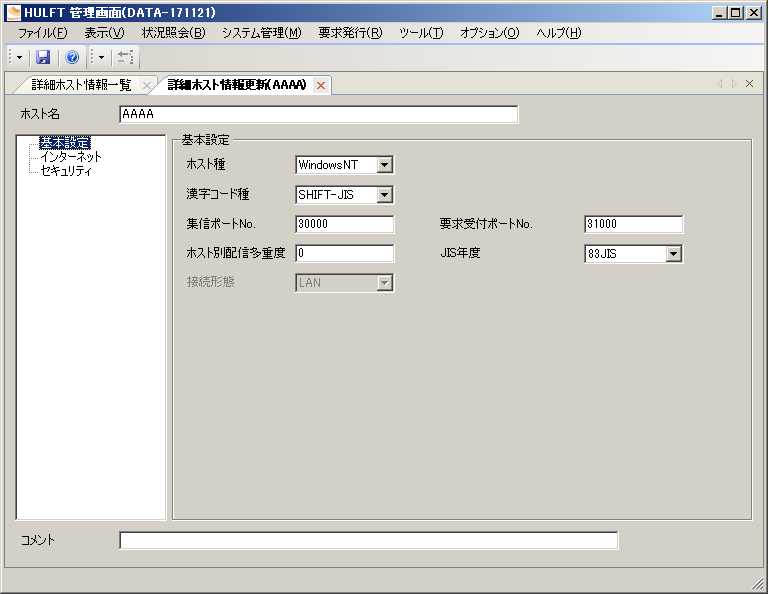Open the ホスト種 dropdown showing WindowsNT
The width and height of the screenshot is (768, 594).
[x=345, y=165]
